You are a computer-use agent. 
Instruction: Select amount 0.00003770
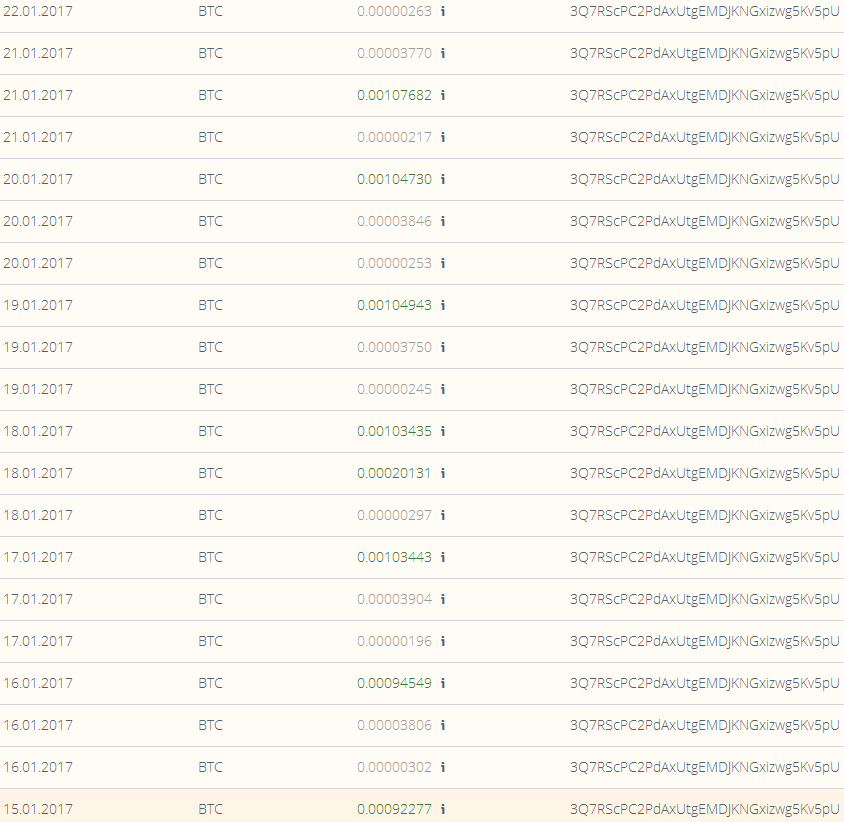tap(395, 53)
